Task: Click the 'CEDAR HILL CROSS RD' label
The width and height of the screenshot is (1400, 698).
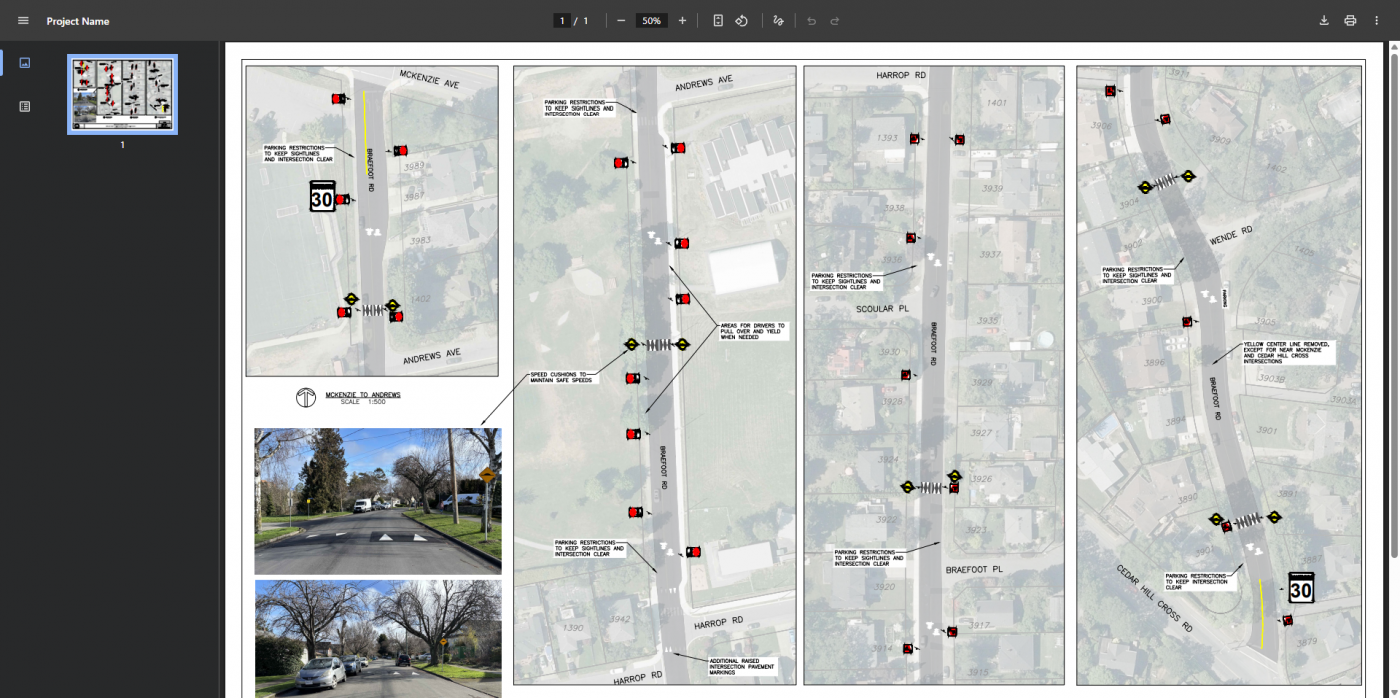Action: pyautogui.click(x=1153, y=598)
